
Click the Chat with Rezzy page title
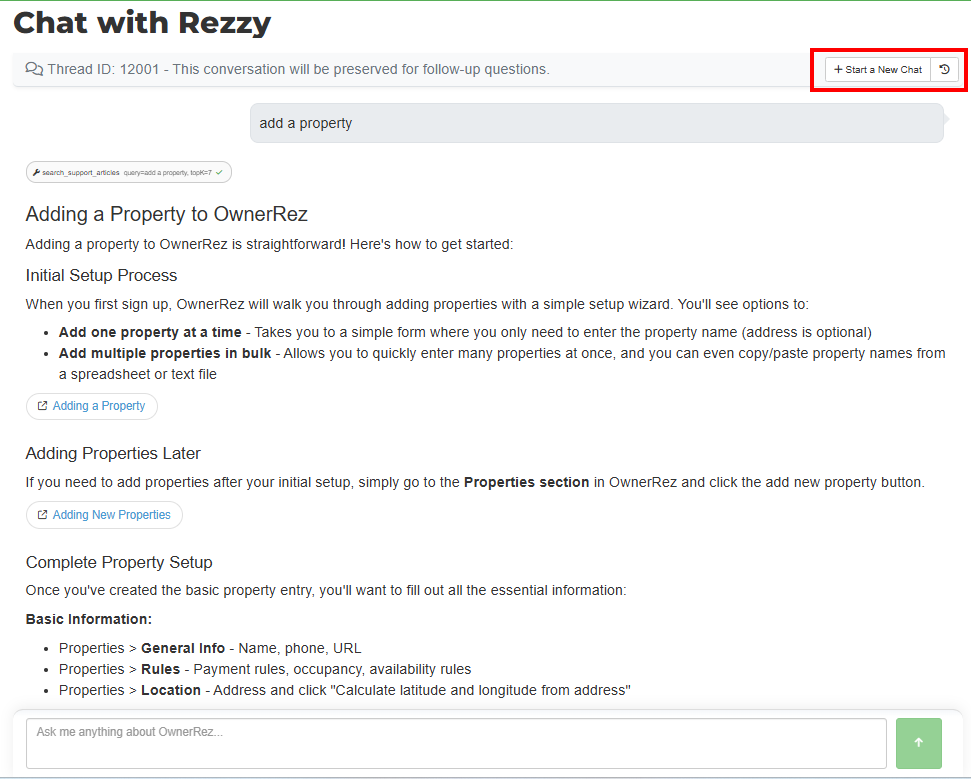pyautogui.click(x=142, y=23)
